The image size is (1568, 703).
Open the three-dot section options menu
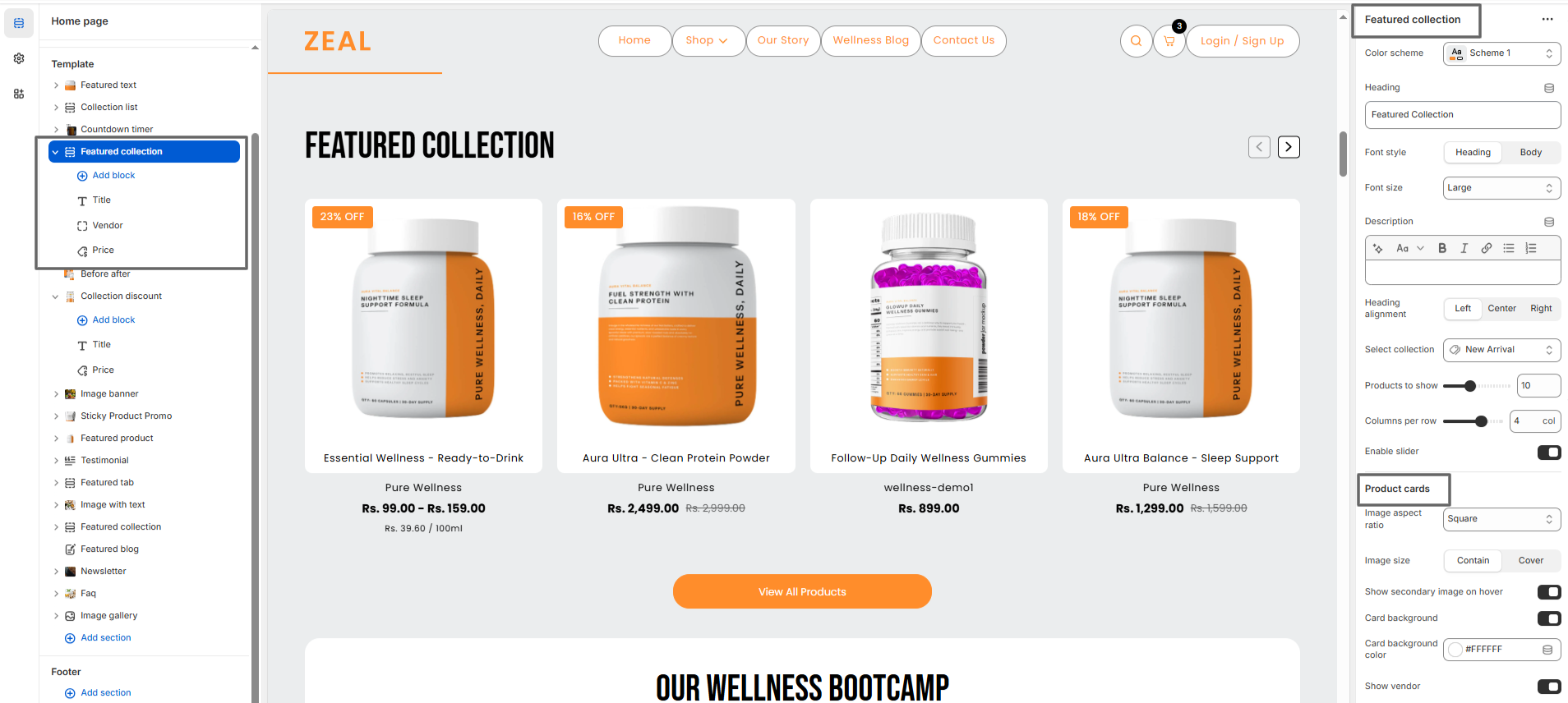(x=1547, y=19)
